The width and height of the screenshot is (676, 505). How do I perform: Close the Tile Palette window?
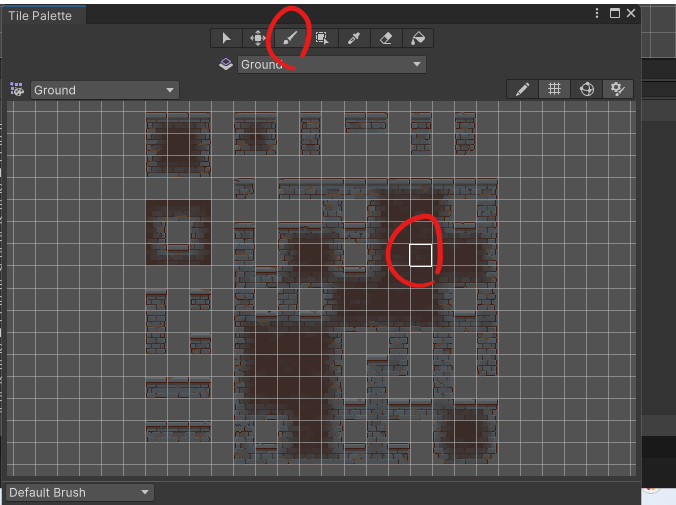click(x=631, y=13)
